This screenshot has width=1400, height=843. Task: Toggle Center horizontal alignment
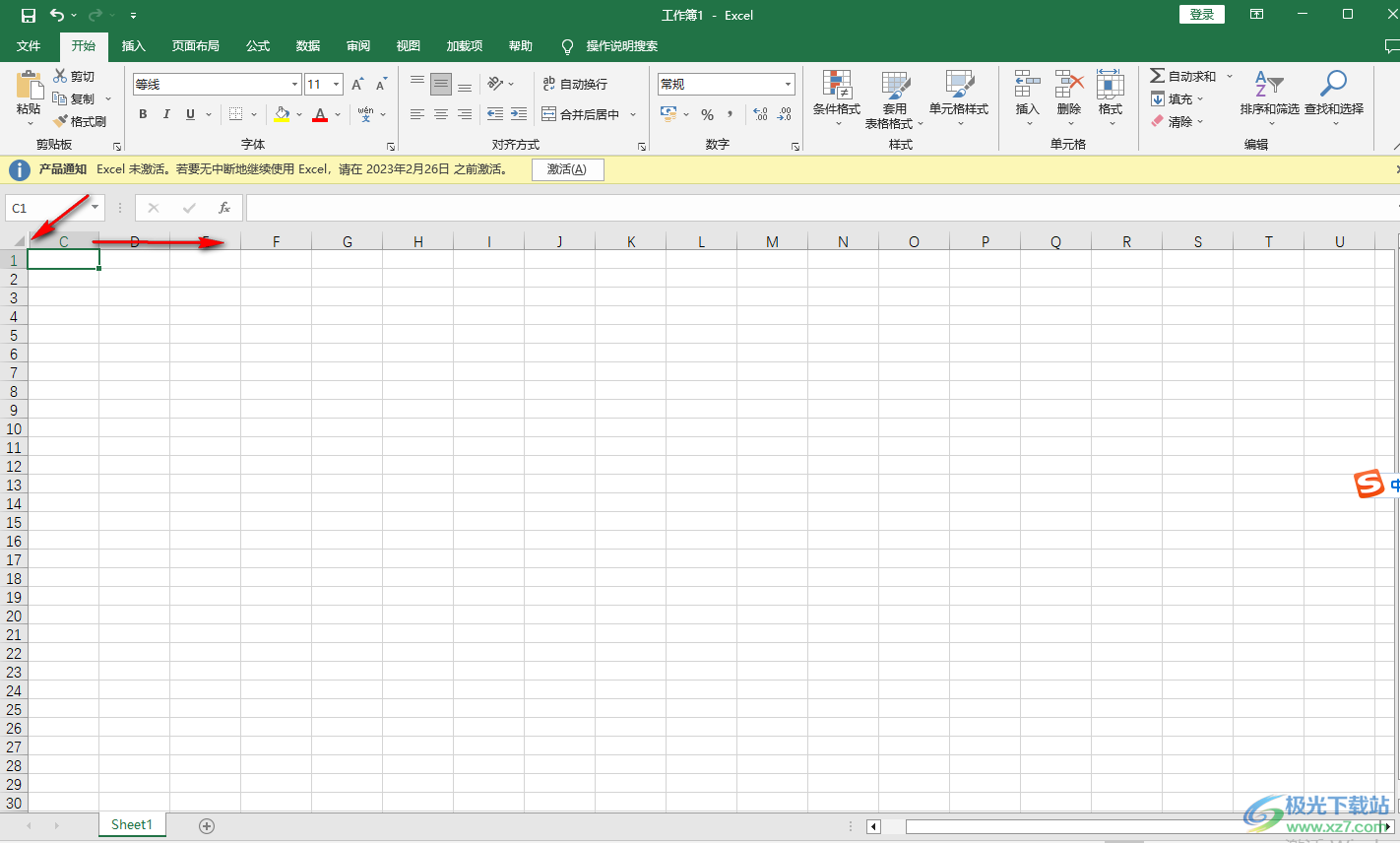click(x=441, y=115)
